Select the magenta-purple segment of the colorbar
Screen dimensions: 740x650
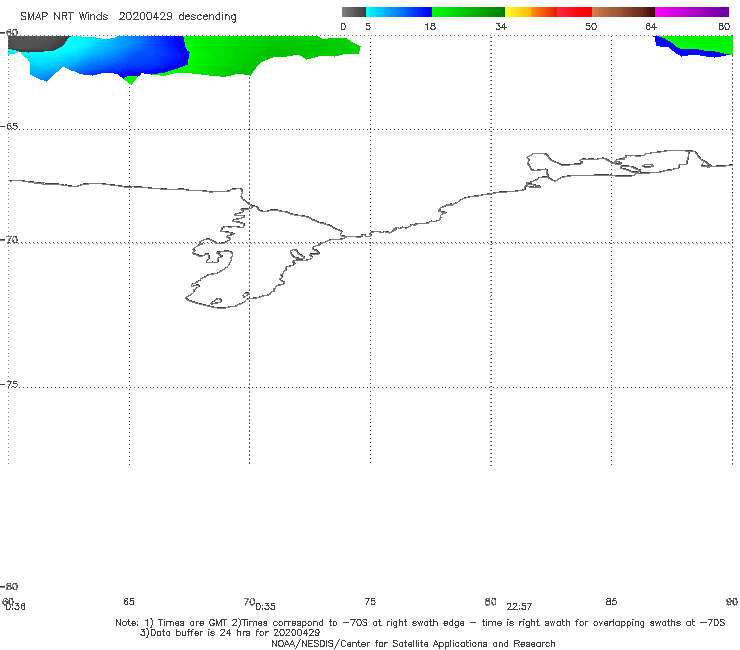(692, 12)
